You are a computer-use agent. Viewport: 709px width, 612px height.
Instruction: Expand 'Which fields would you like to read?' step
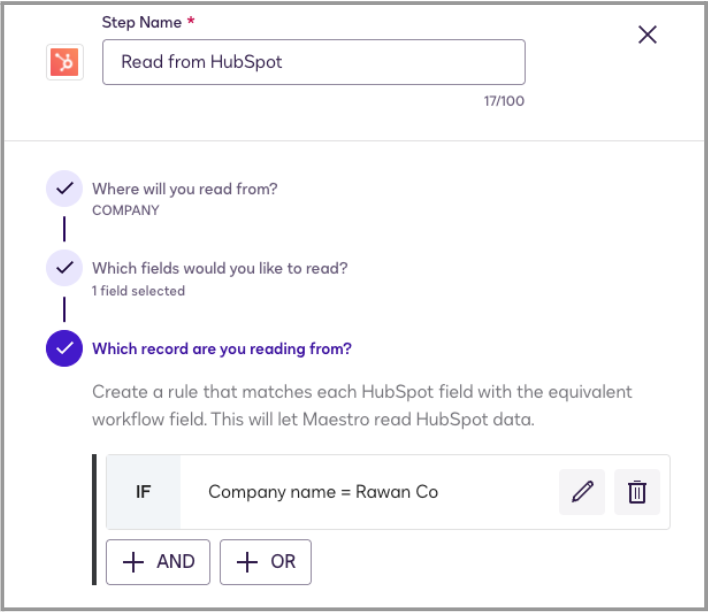click(x=220, y=268)
